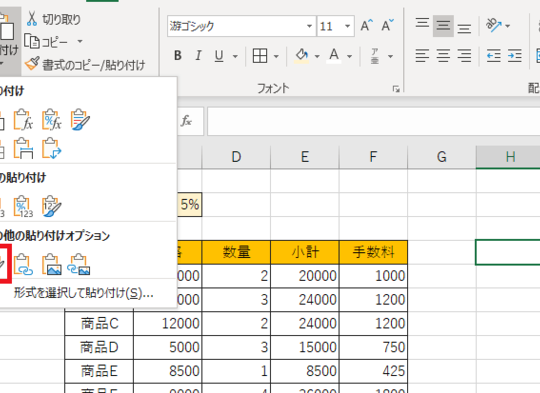
Task: Apply borders with the borders button
Action: click(x=260, y=55)
